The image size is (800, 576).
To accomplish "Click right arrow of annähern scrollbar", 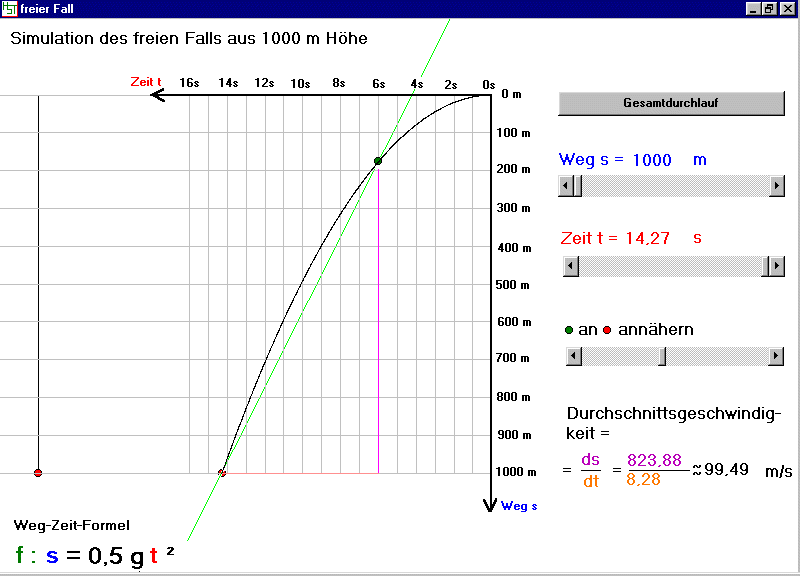I will (776, 356).
